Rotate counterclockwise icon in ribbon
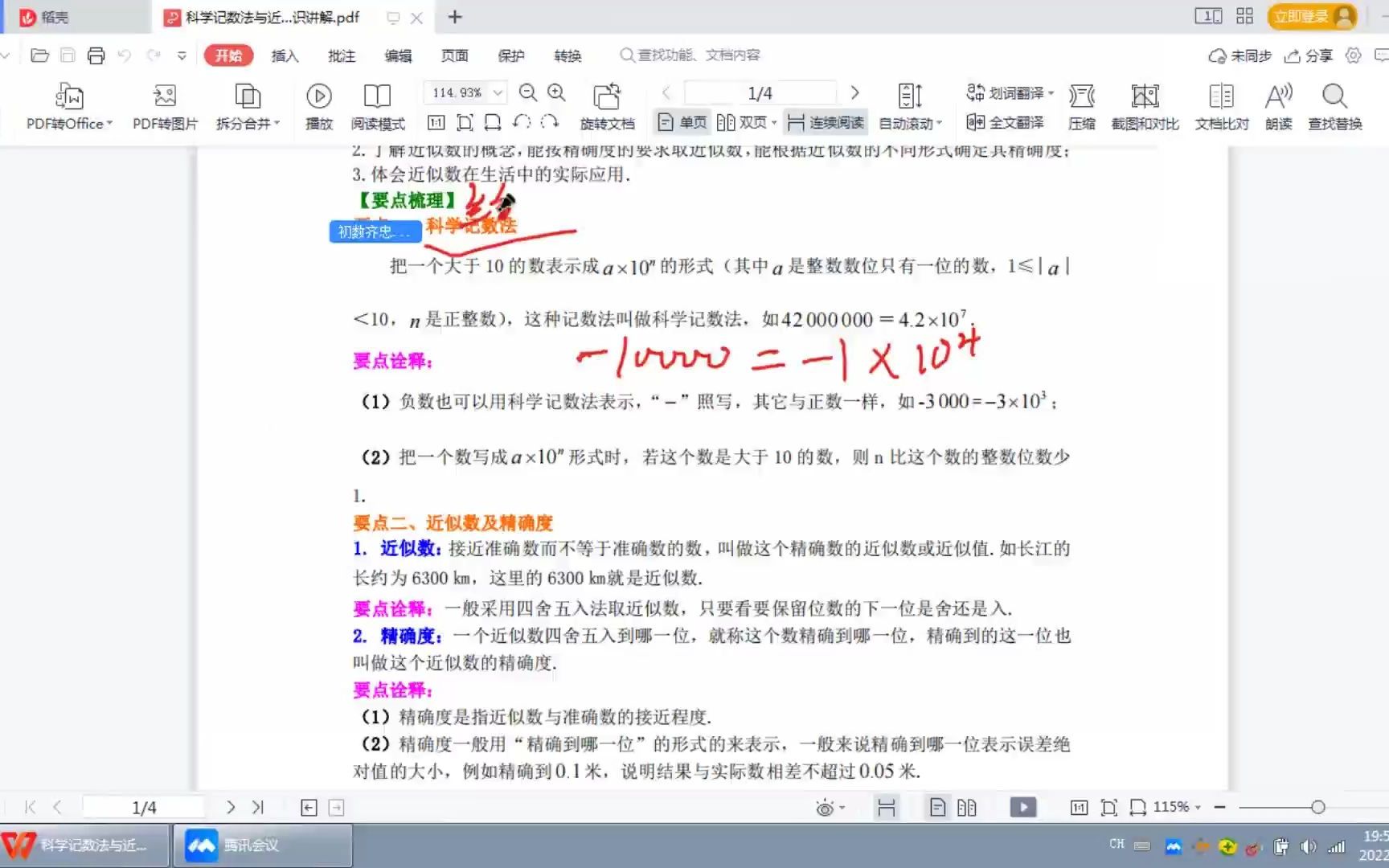This screenshot has height=868, width=1389. [522, 122]
